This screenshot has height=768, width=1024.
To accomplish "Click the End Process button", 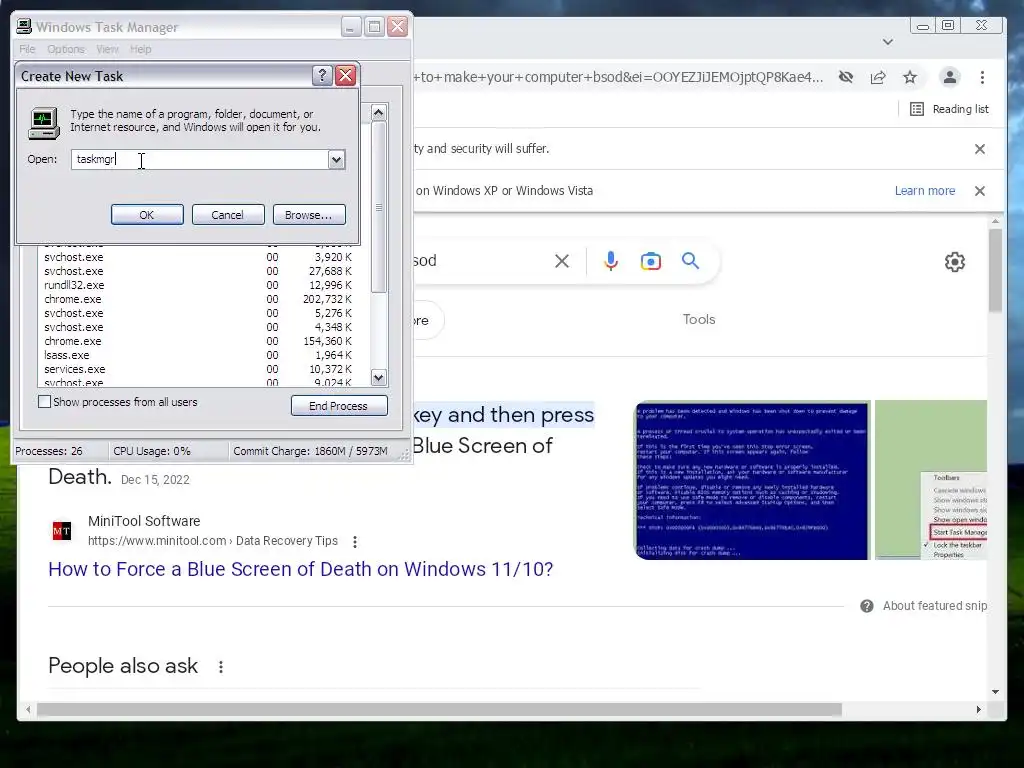I will point(339,406).
